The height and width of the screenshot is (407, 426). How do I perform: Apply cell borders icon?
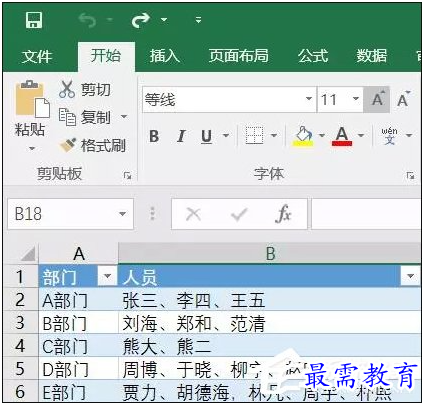(x=254, y=135)
